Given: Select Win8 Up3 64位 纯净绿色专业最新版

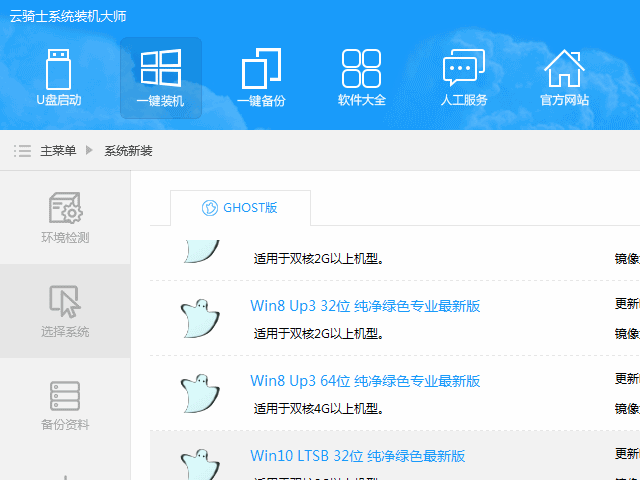Looking at the screenshot, I should [365, 381].
